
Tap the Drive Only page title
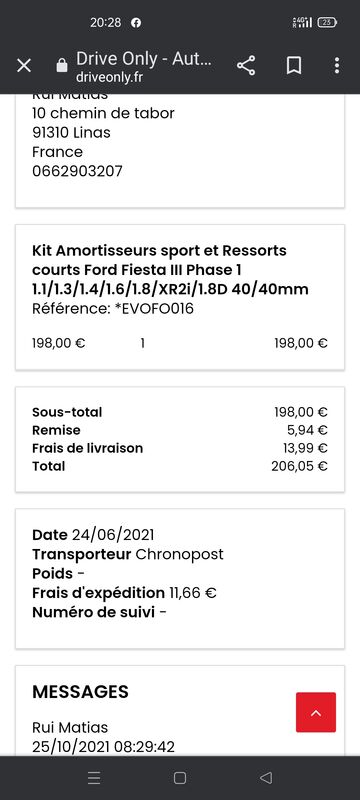tap(144, 59)
